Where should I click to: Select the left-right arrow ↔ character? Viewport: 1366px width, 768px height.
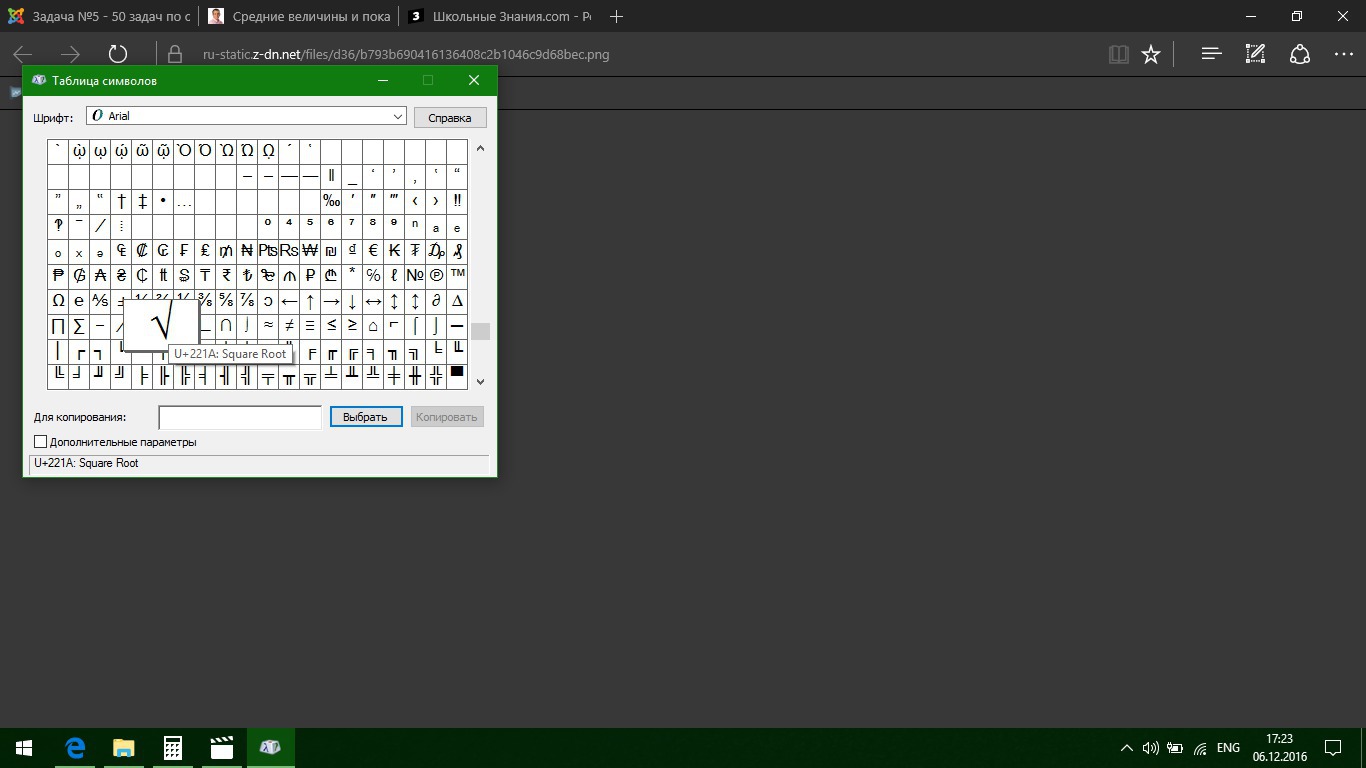373,301
